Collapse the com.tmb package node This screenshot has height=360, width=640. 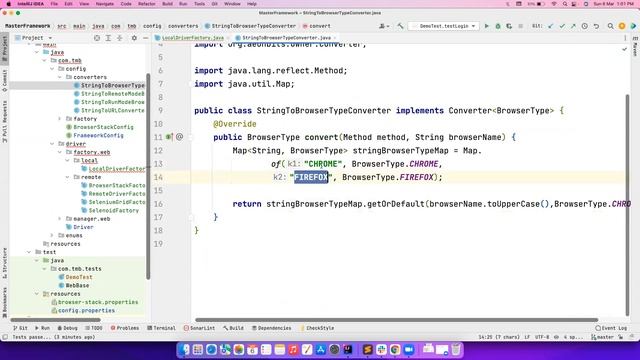click(45, 60)
